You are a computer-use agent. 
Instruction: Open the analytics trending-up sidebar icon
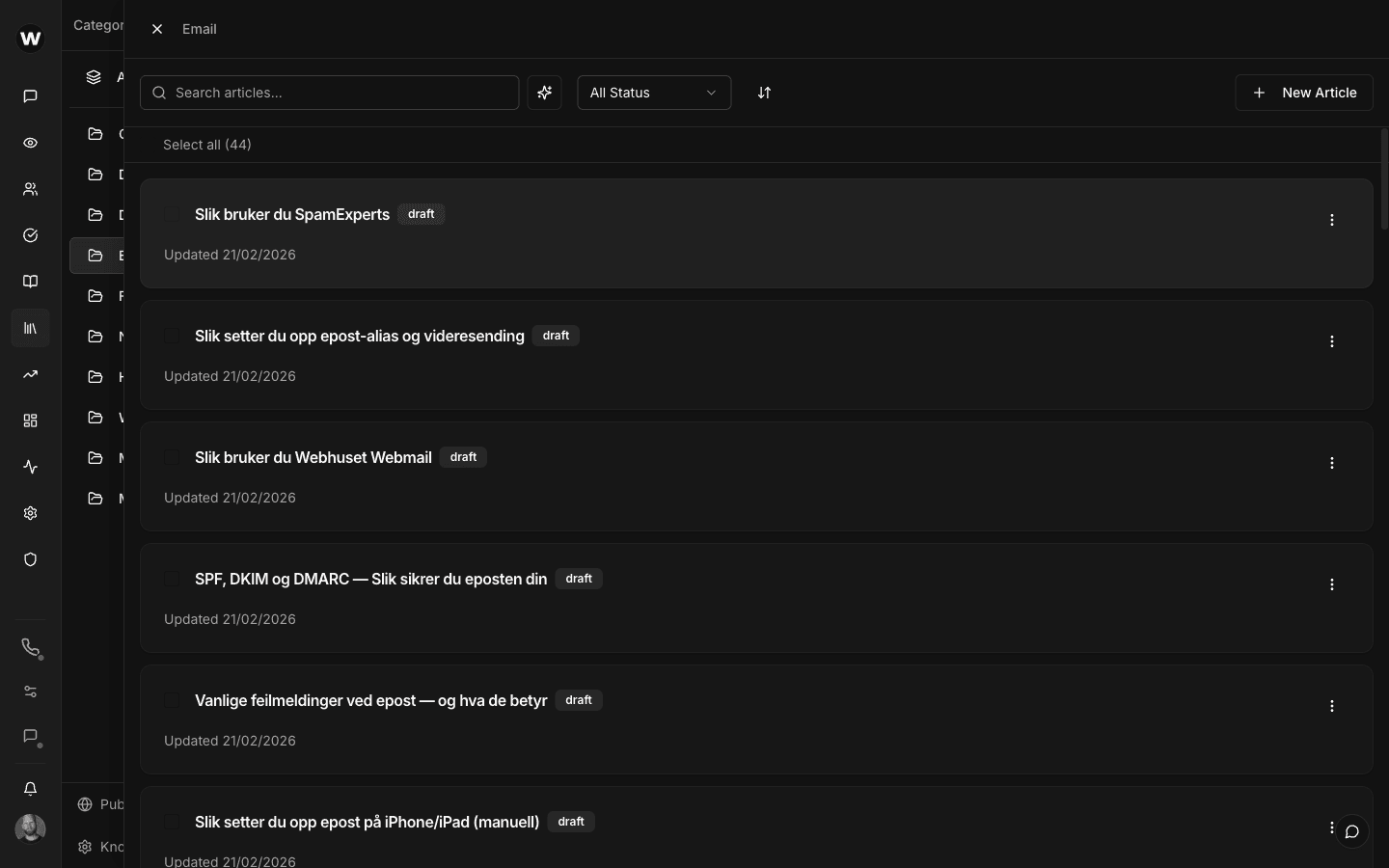click(30, 374)
